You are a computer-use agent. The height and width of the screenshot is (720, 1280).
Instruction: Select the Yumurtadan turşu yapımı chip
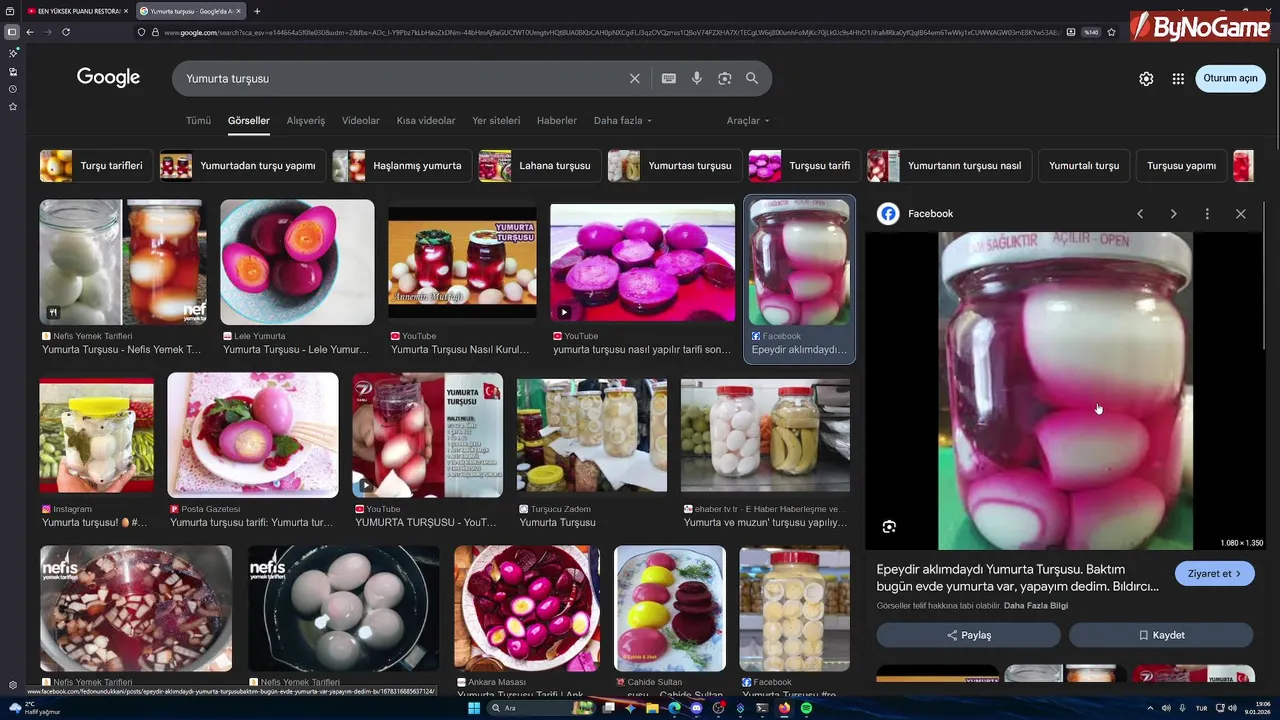(243, 166)
